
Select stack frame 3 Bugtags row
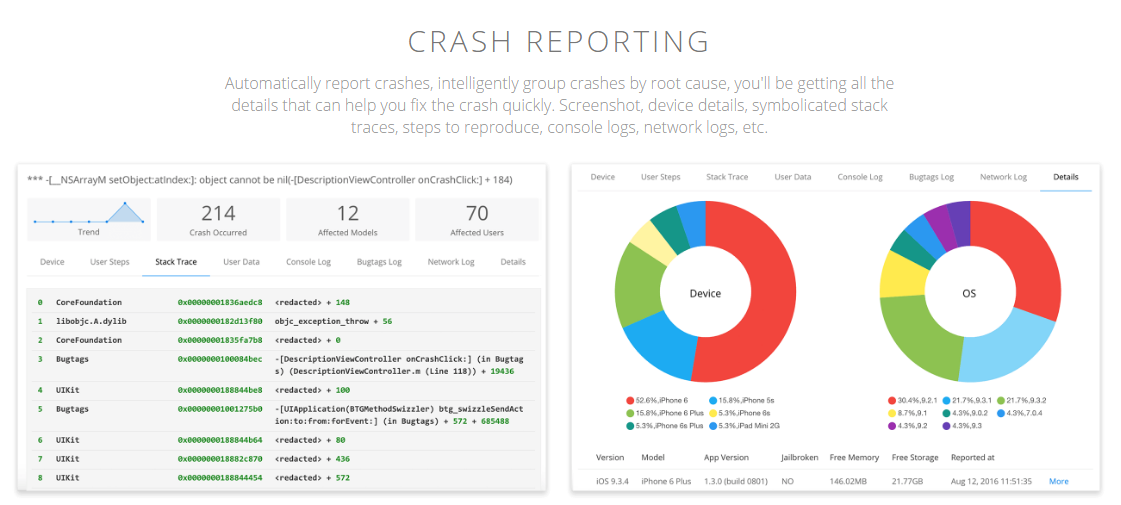283,365
